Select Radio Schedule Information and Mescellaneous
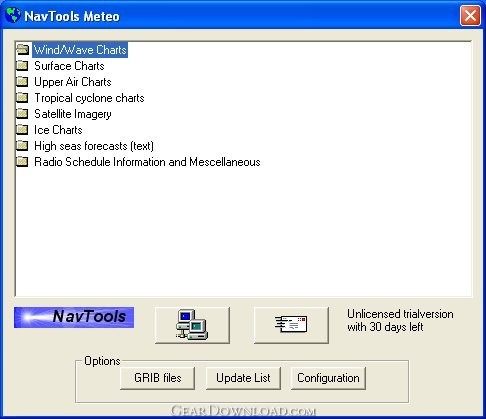Screen dimensions: 486x419 [147, 162]
